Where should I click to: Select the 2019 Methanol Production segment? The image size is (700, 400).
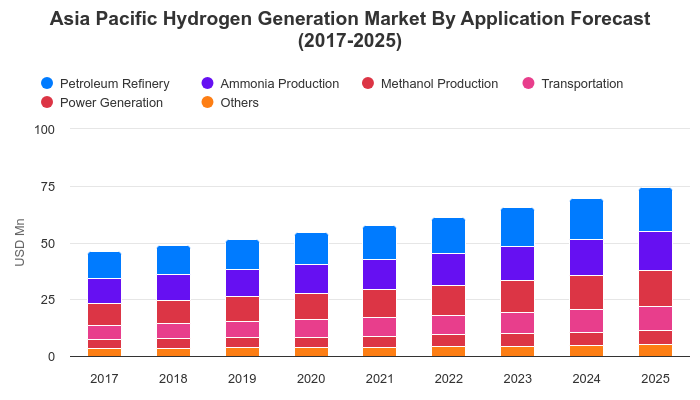pos(242,309)
